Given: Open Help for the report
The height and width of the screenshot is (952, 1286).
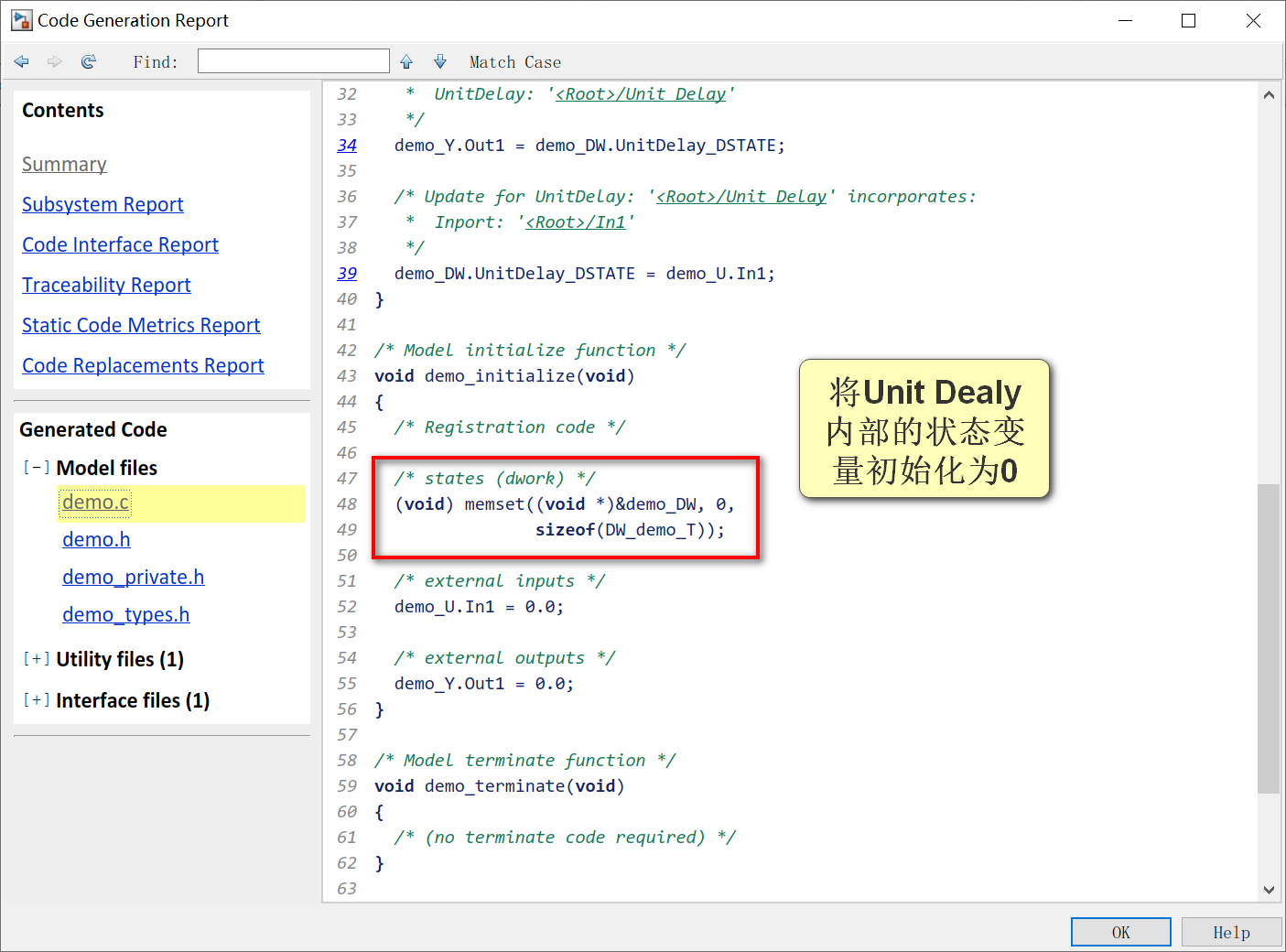Looking at the screenshot, I should pyautogui.click(x=1231, y=931).
